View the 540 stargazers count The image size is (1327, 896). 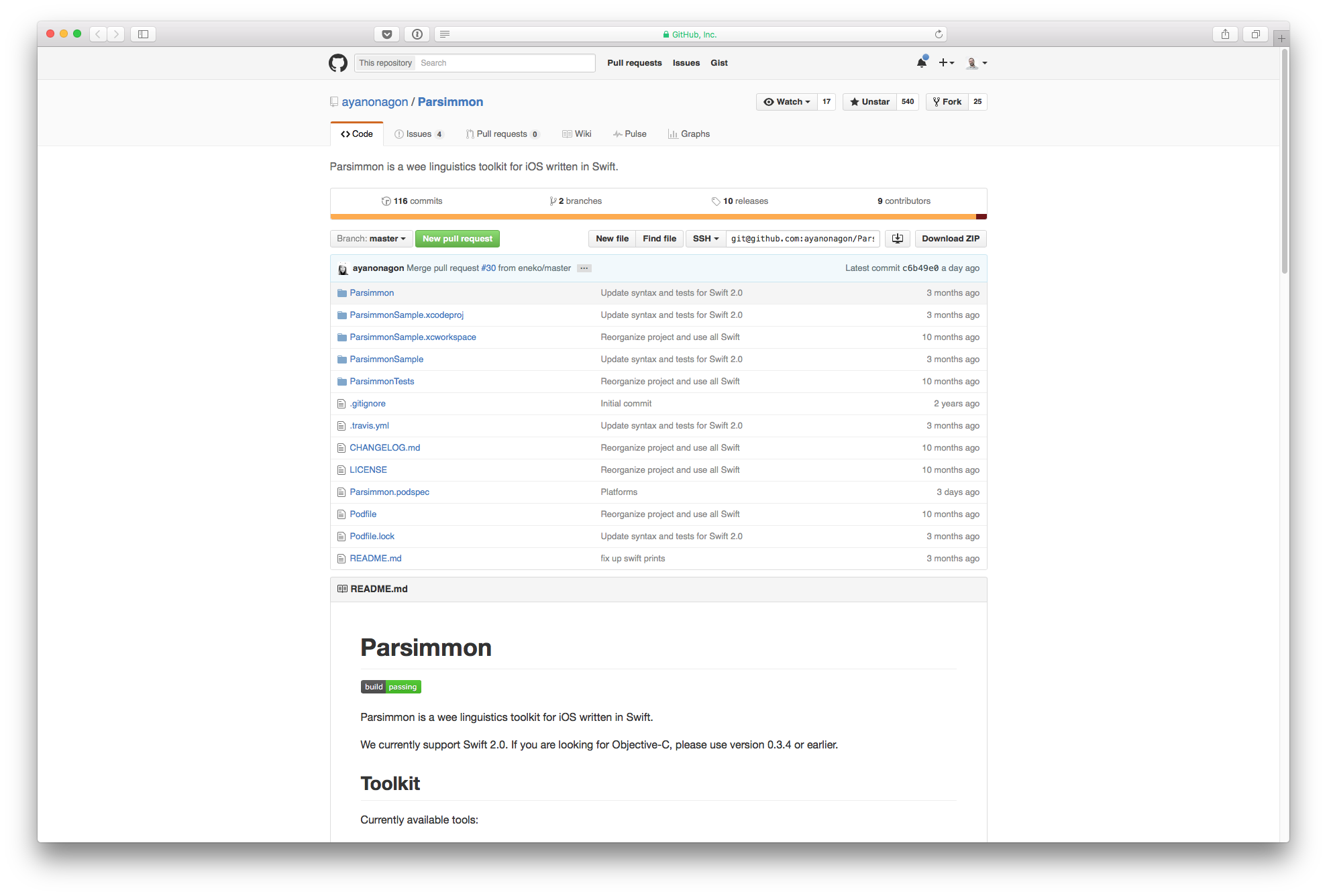(908, 102)
